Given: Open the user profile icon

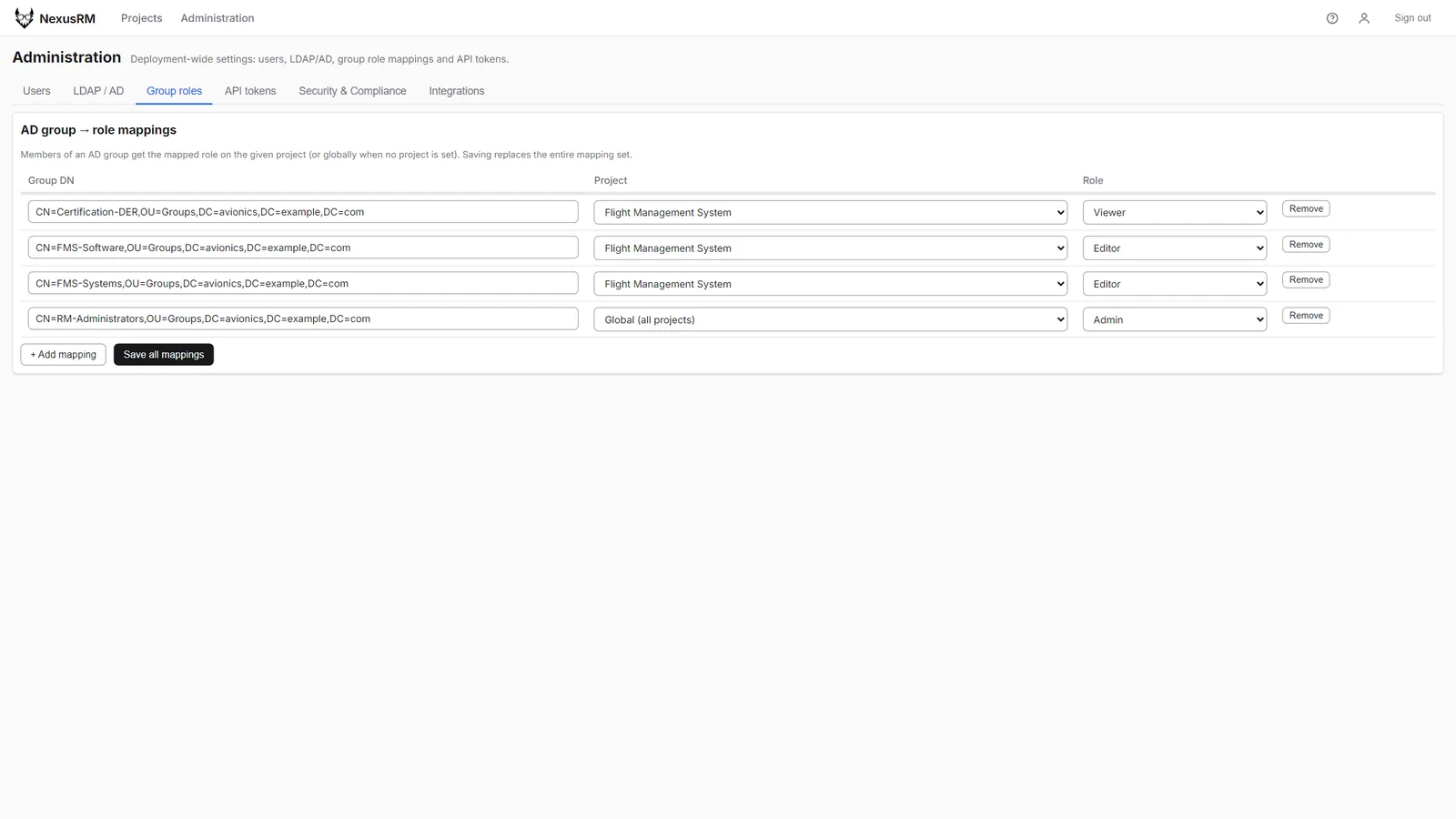Looking at the screenshot, I should (x=1364, y=18).
